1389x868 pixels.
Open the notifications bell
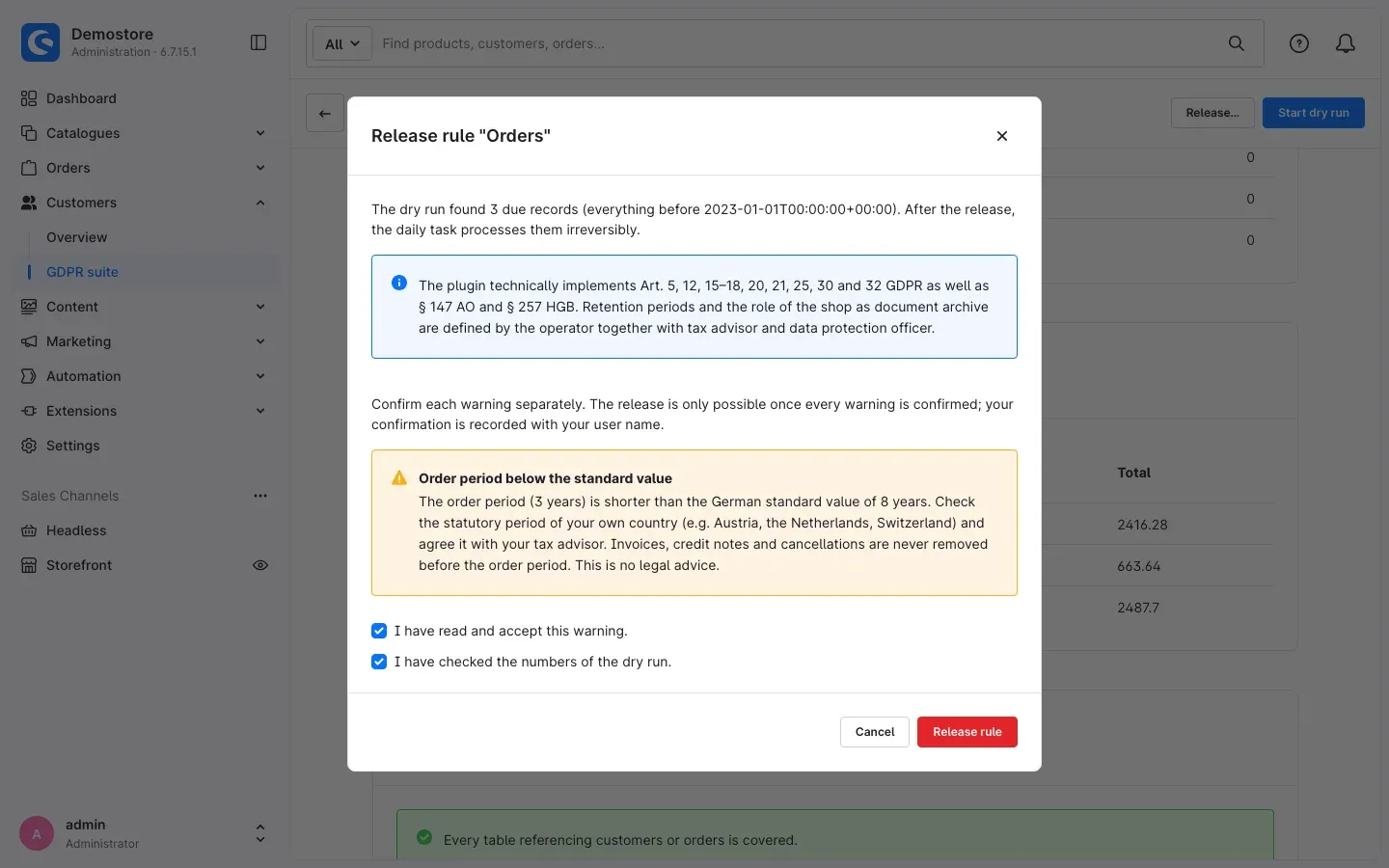pyautogui.click(x=1346, y=43)
